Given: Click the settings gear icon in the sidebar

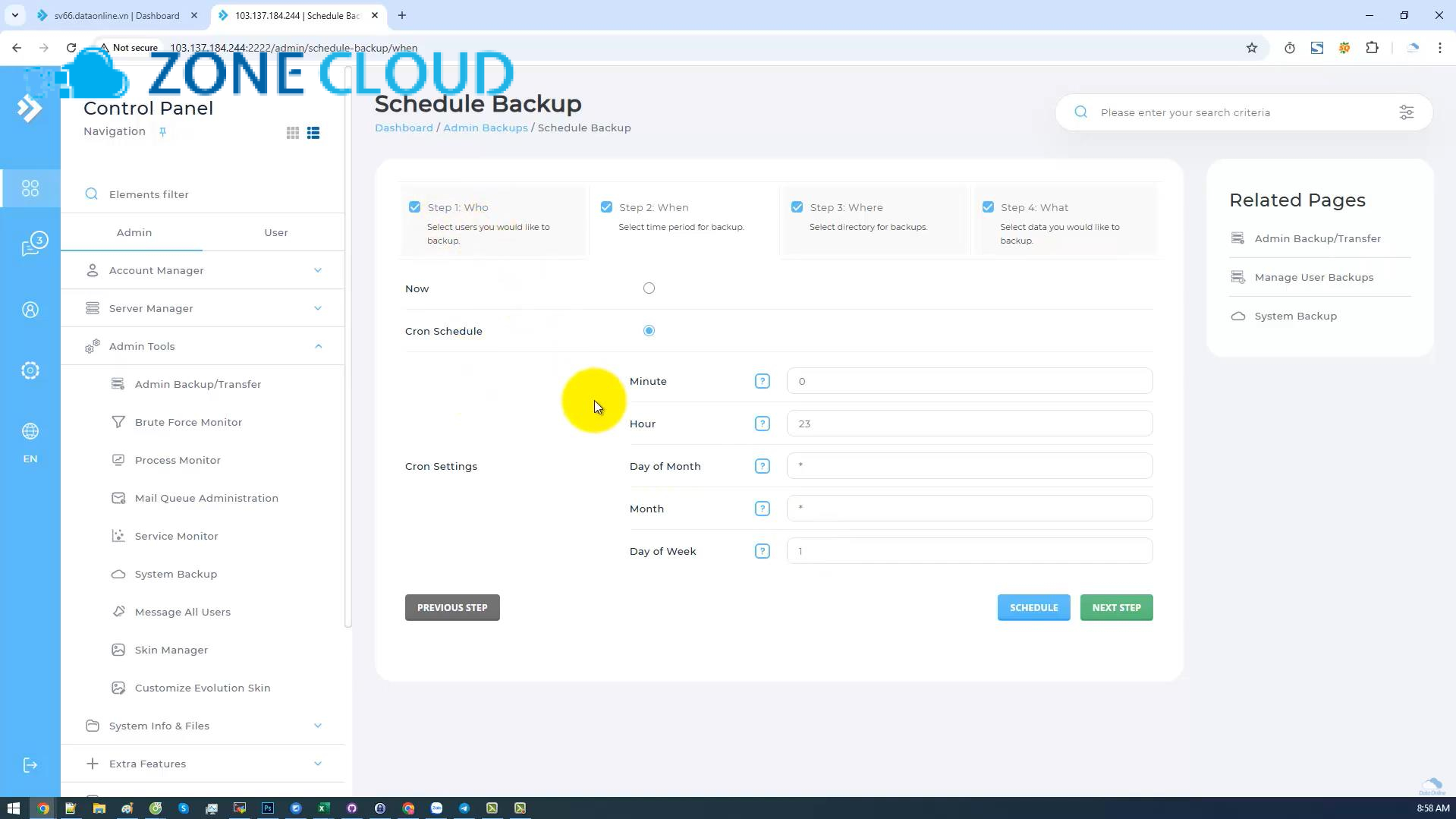Looking at the screenshot, I should point(30,370).
